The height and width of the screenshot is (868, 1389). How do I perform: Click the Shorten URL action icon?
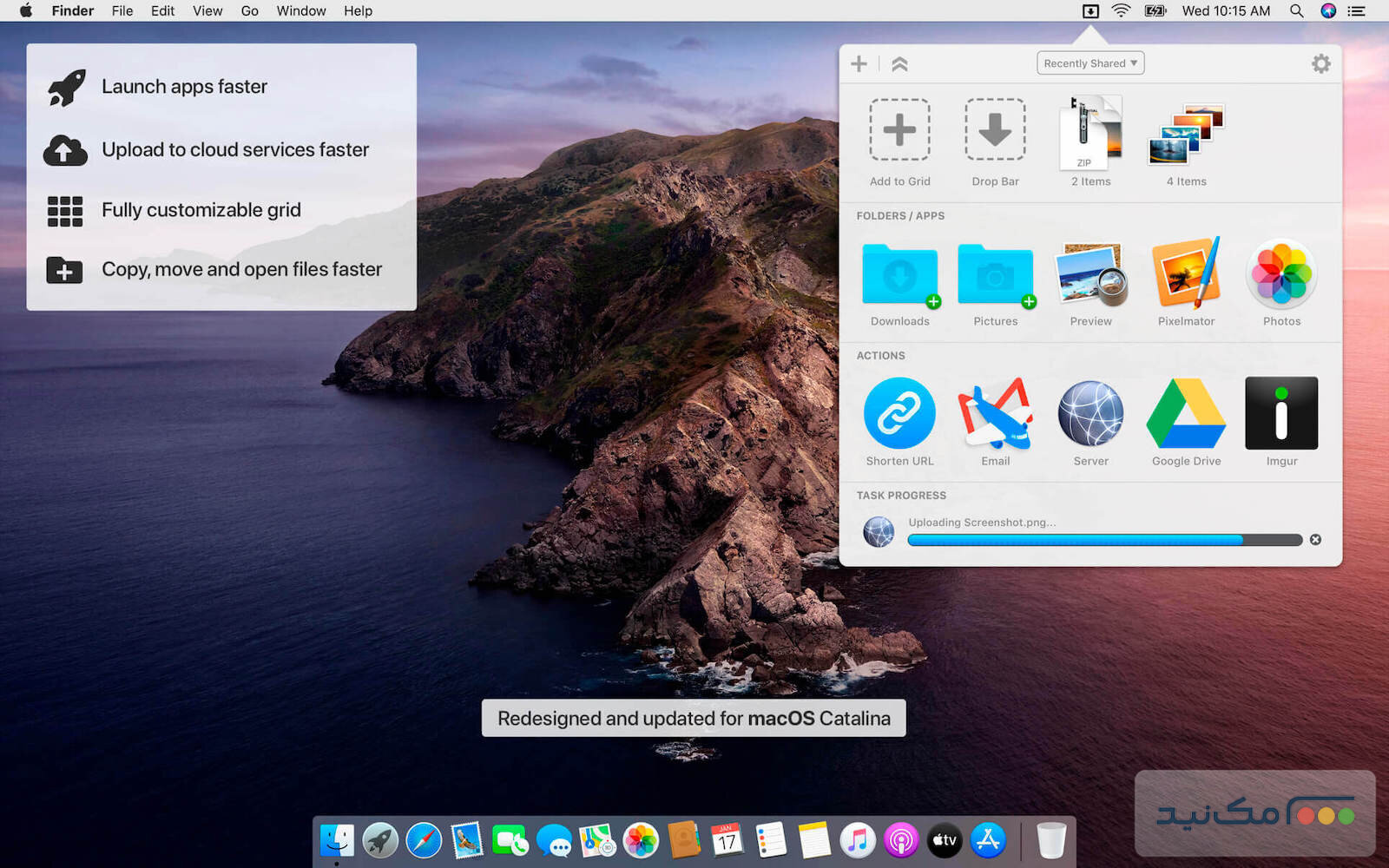899,413
